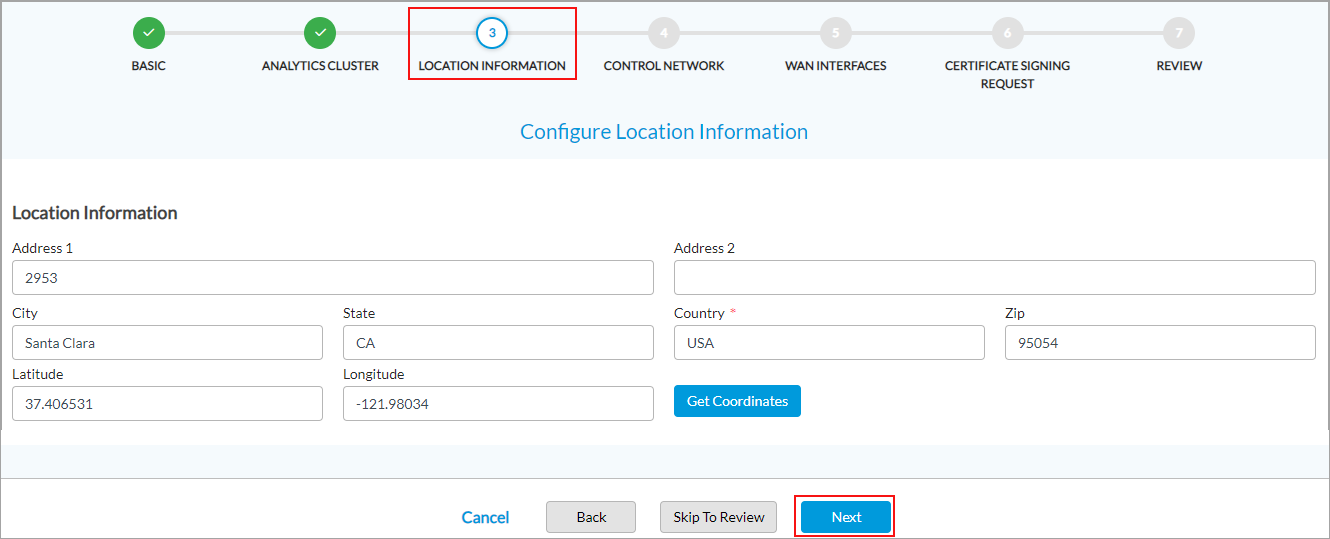Go to step 5 WAN Interfaces circle

click(x=836, y=33)
